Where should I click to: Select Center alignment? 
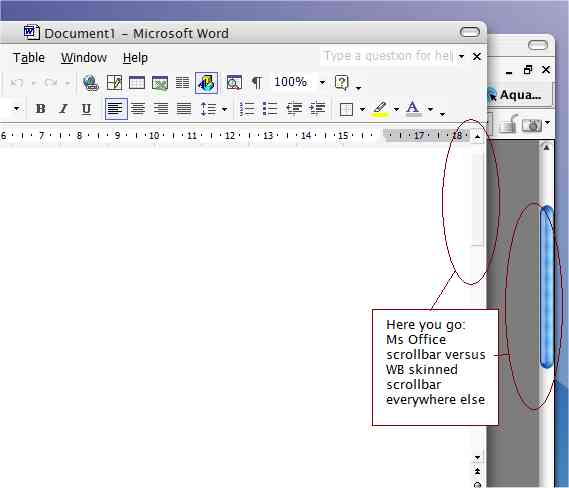click(138, 108)
